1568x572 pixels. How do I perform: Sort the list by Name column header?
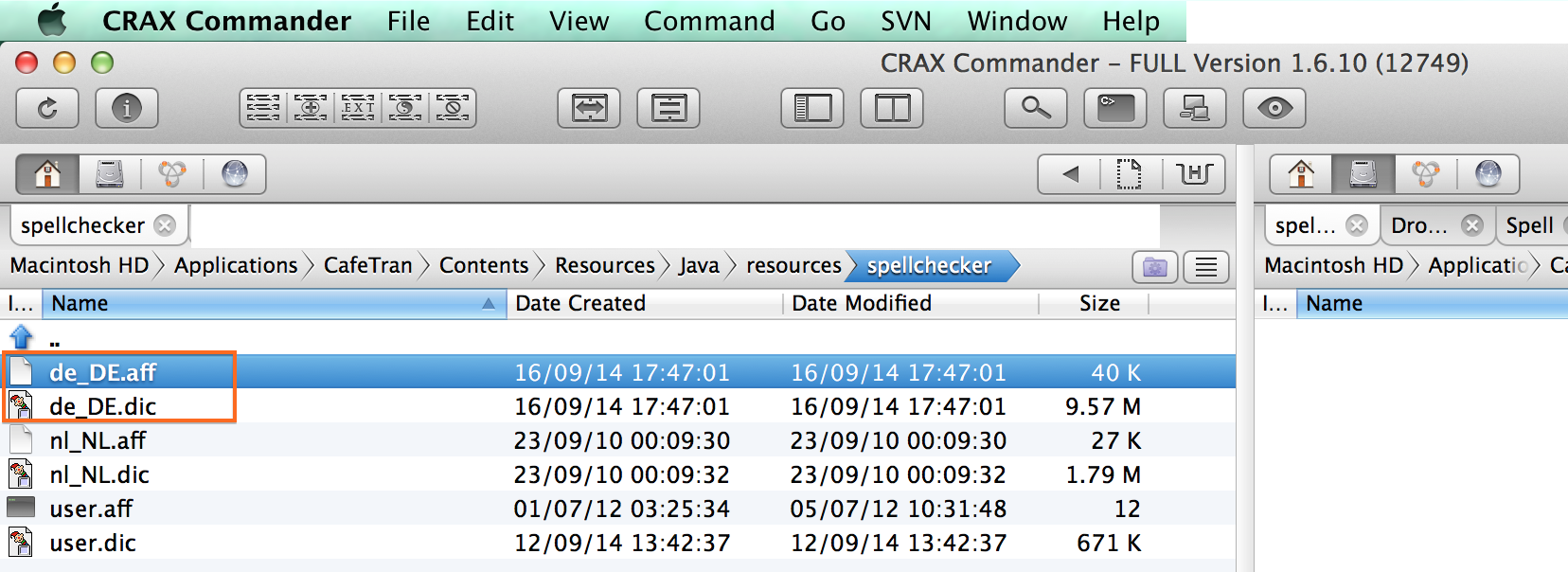[x=265, y=303]
